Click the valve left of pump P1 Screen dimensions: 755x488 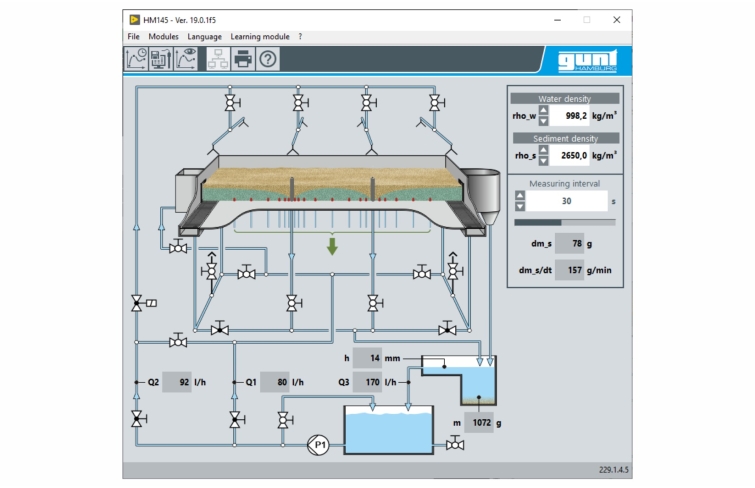285,420
